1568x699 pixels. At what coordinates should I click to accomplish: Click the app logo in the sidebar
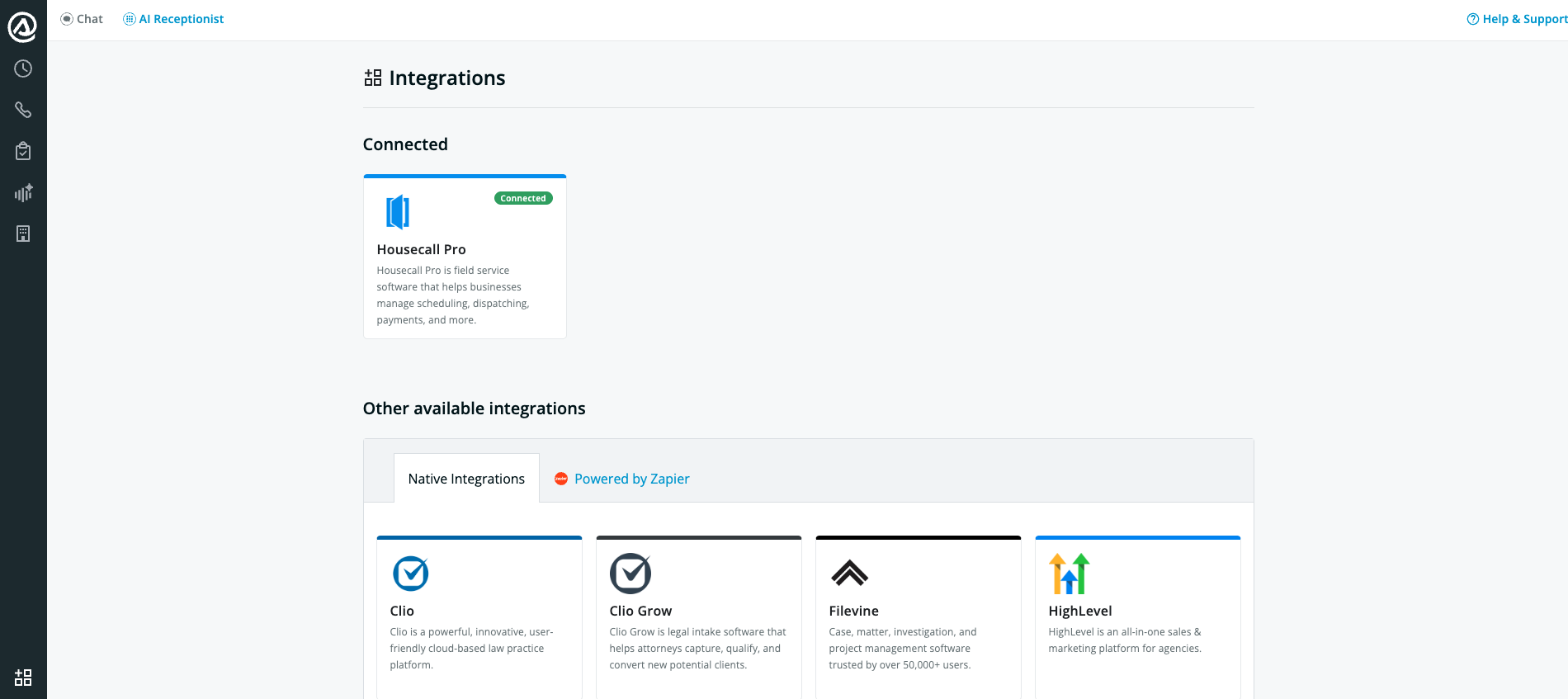coord(22,26)
